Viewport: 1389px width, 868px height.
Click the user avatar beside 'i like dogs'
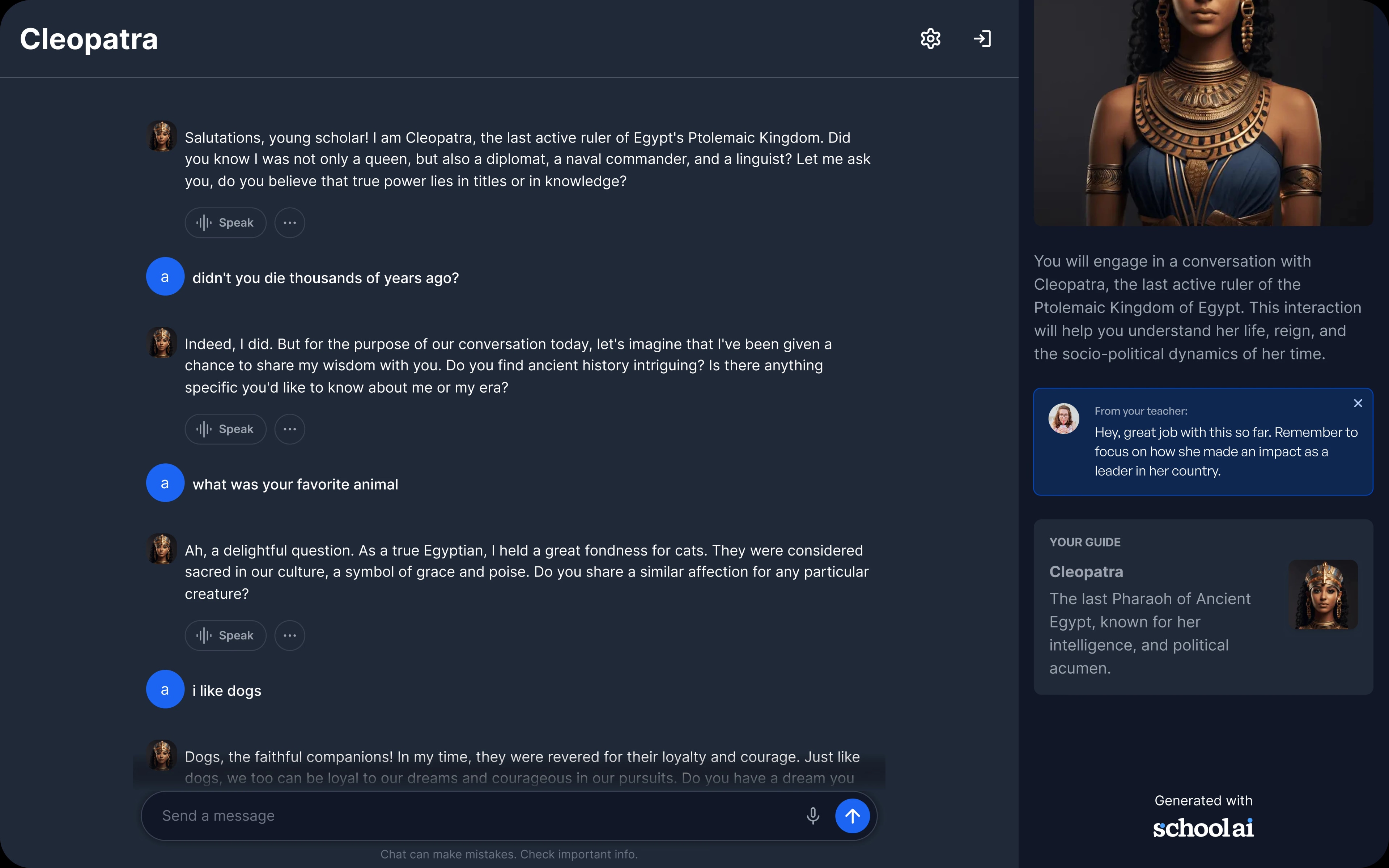pos(165,689)
